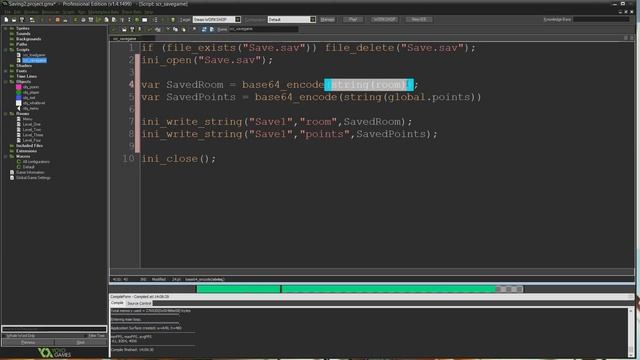Click the Save project toolbar icon

pos(22,20)
